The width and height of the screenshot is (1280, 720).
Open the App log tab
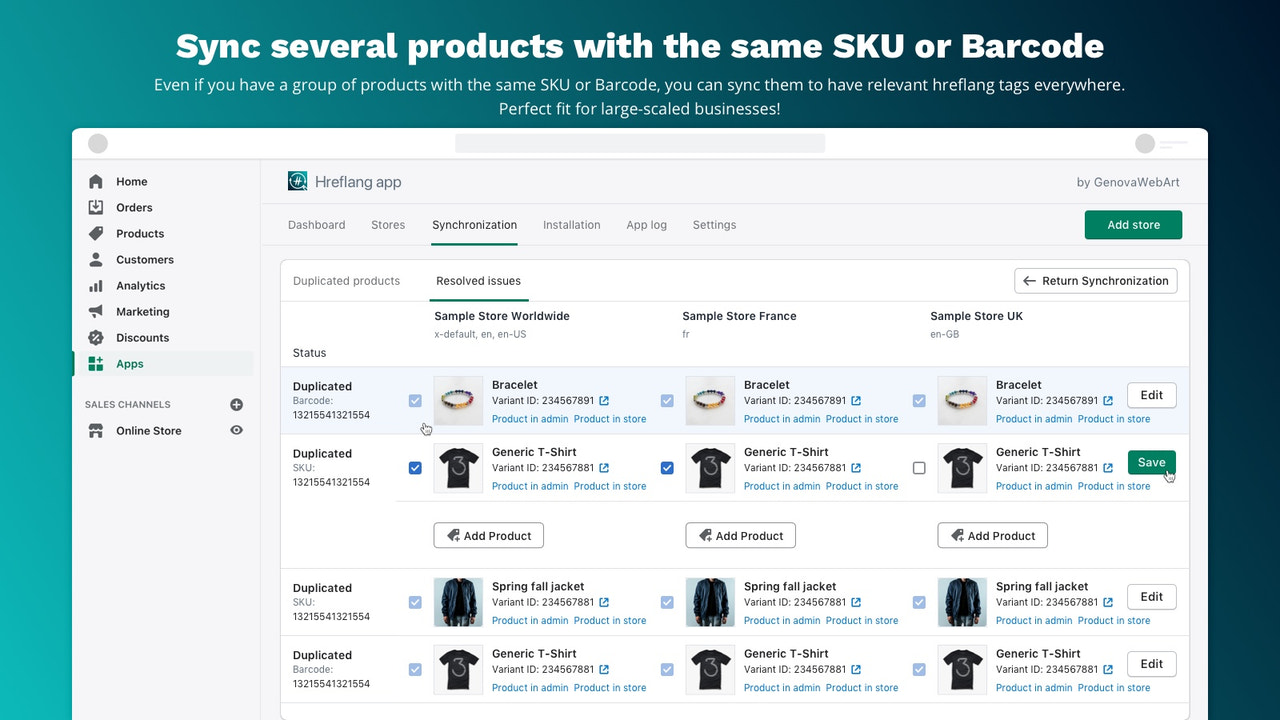coord(646,225)
